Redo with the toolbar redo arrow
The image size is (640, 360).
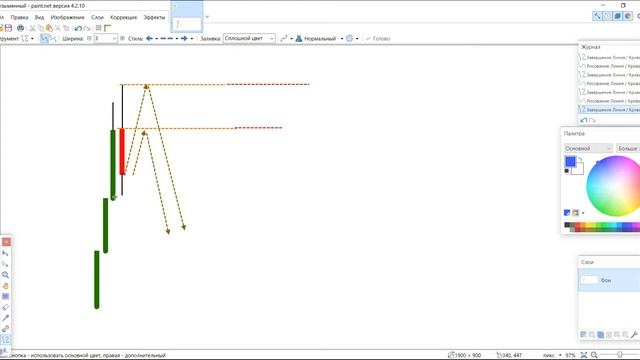click(x=87, y=28)
